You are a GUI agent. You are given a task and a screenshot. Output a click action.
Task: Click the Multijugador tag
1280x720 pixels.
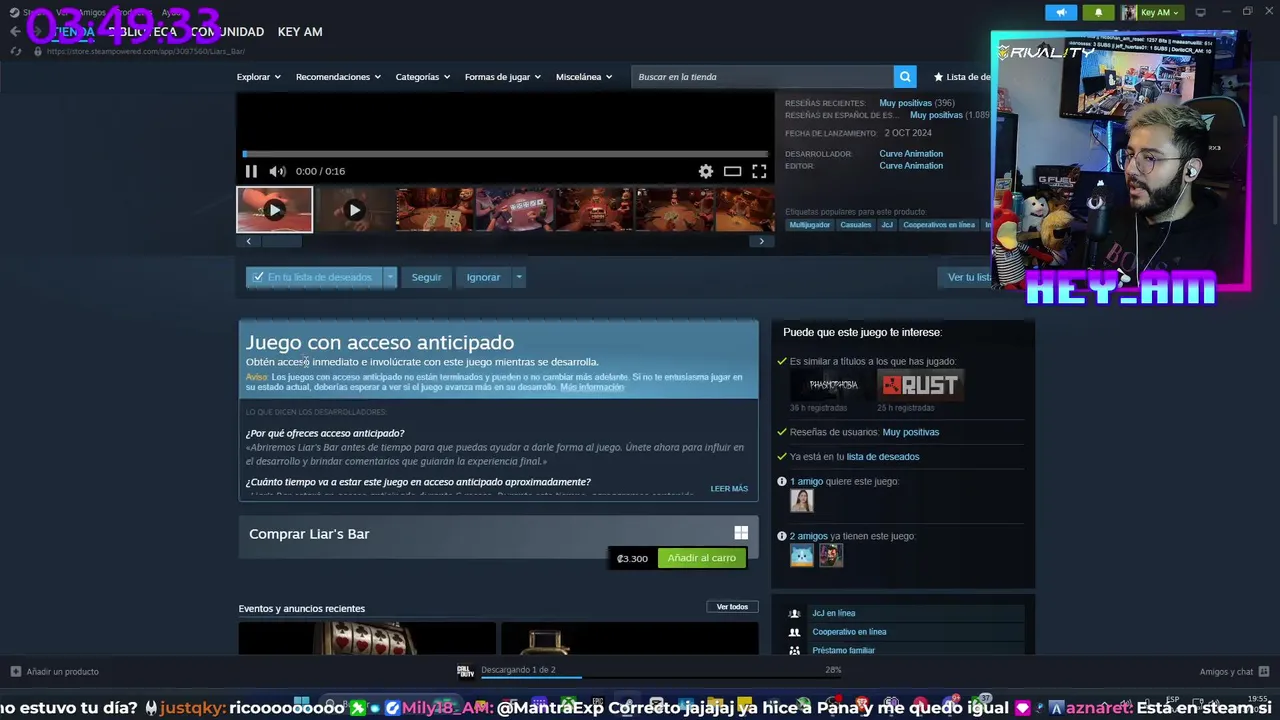coord(810,225)
